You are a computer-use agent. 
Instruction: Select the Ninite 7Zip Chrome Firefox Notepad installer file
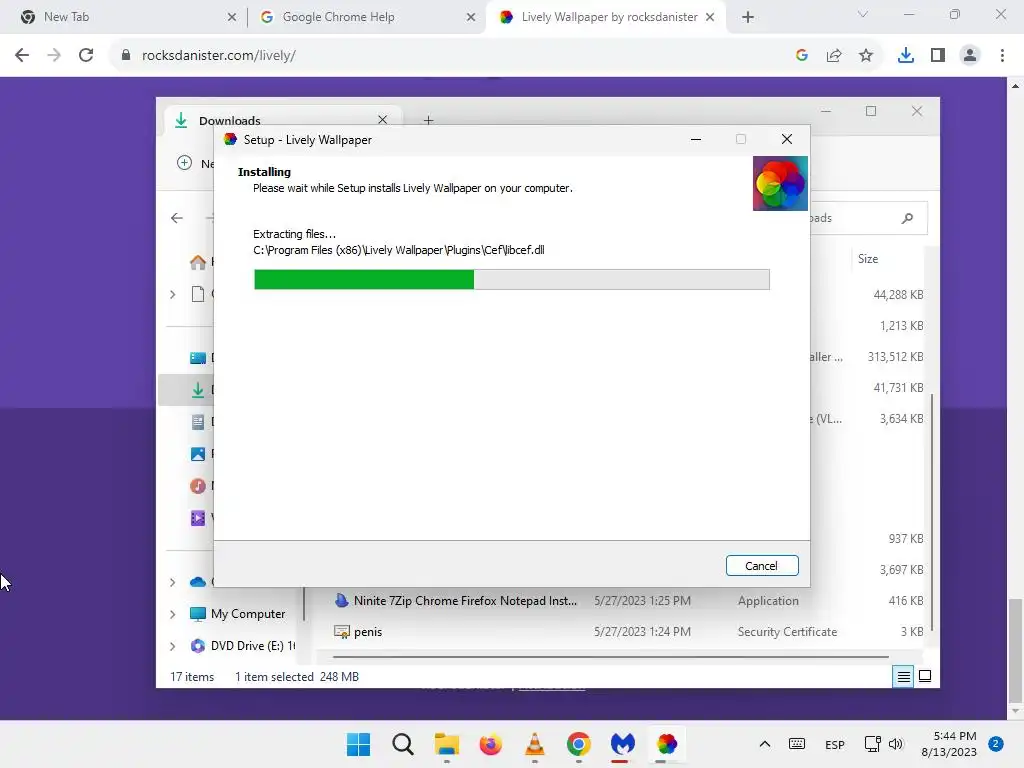click(465, 601)
